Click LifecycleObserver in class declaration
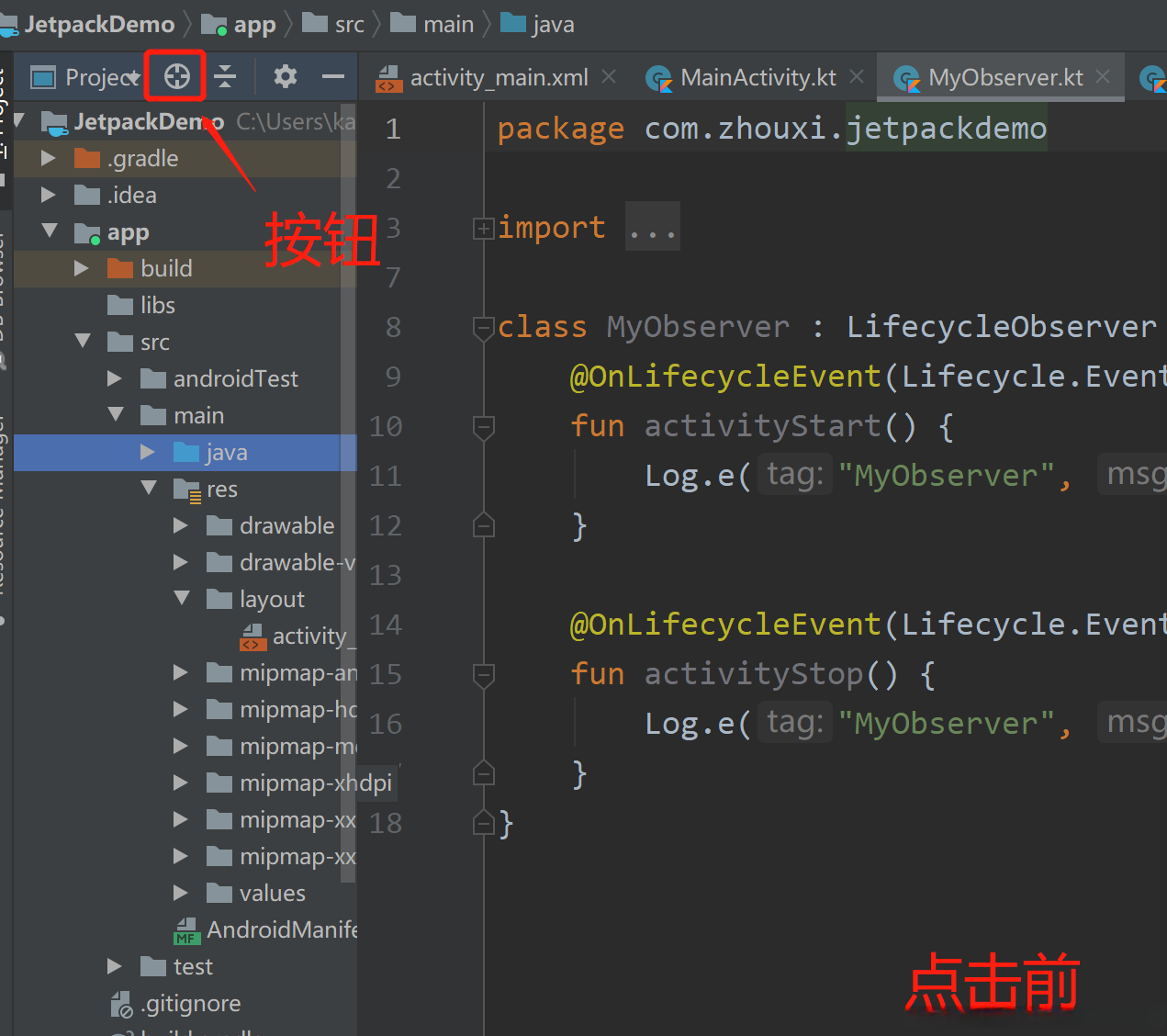The image size is (1167, 1036). coord(1002,327)
